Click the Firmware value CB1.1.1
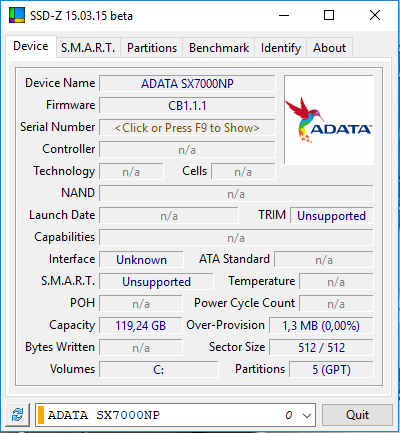Viewport: 400px width, 433px height. pos(187,106)
